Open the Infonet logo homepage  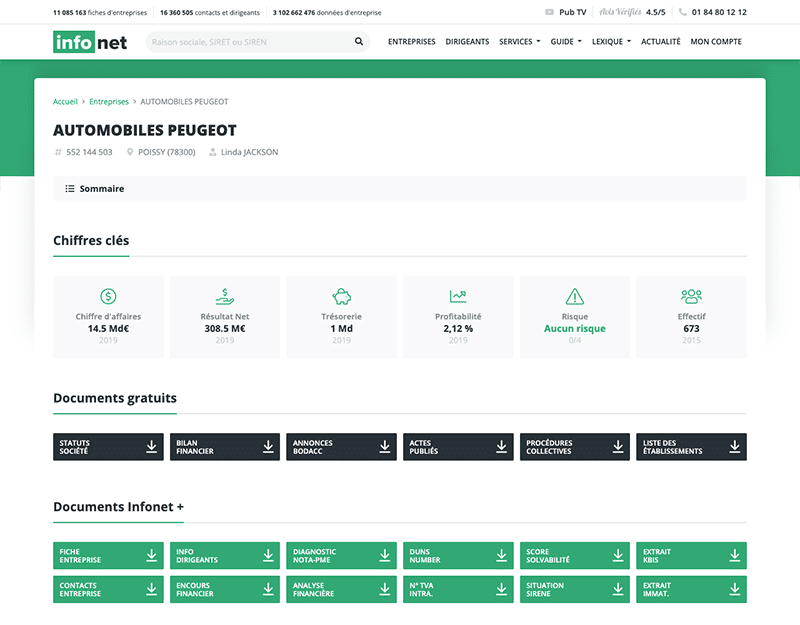[90, 42]
